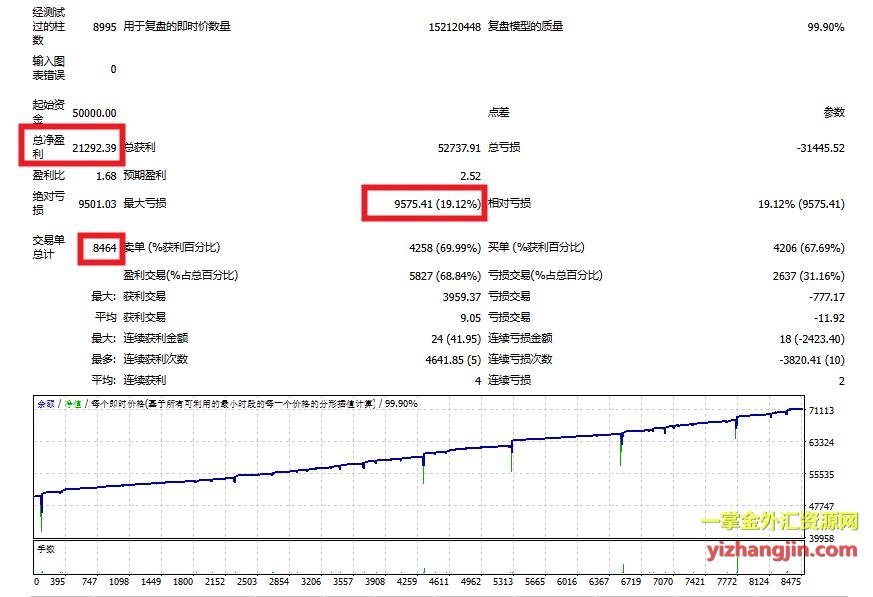This screenshot has width=873, height=597.
Task: Click the total trades count 8464
Action: point(103,247)
